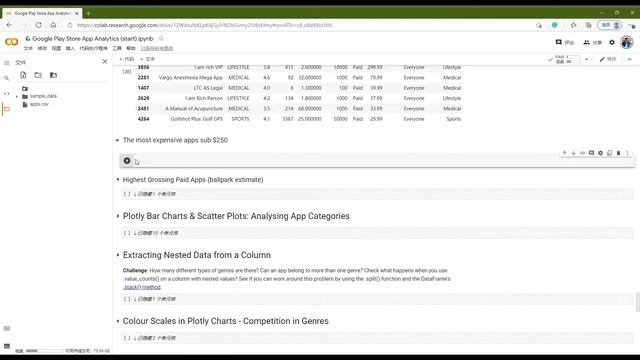This screenshot has width=640, height=360.
Task: Click into the empty code cell editor
Action: point(383,161)
